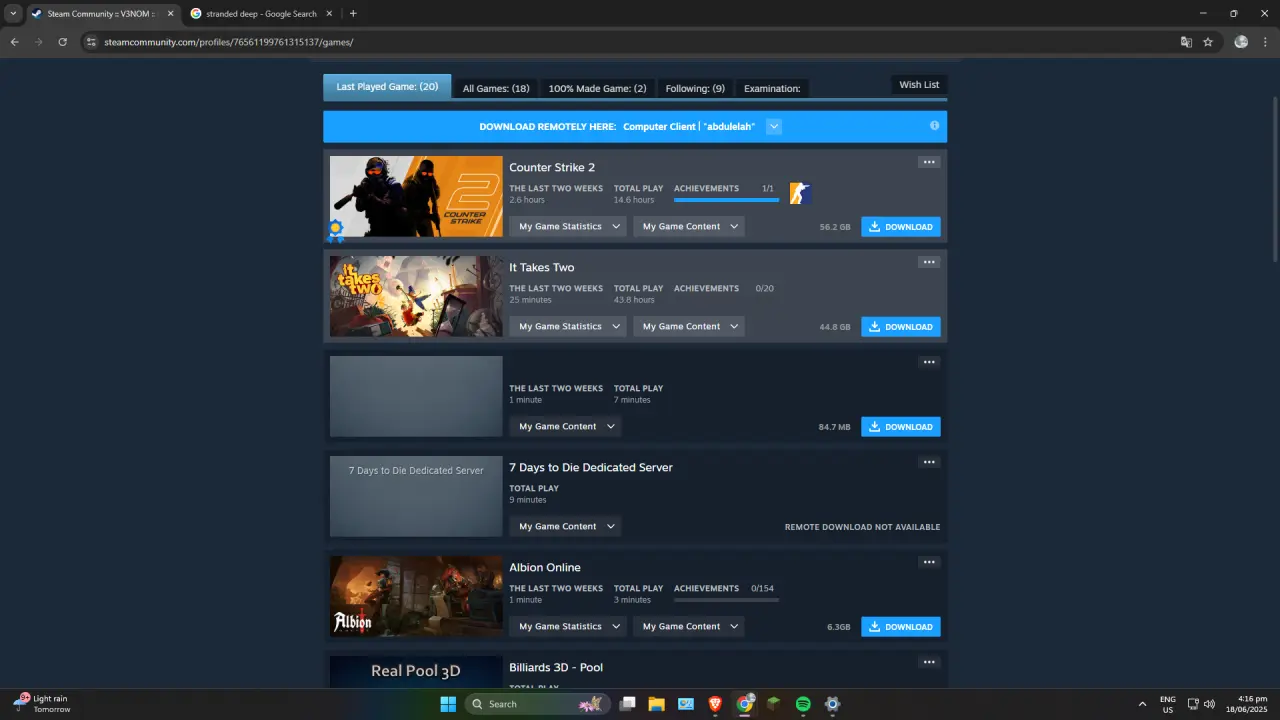The height and width of the screenshot is (720, 1280).
Task: Expand My Game Statistics for Albion Online
Action: pos(568,627)
